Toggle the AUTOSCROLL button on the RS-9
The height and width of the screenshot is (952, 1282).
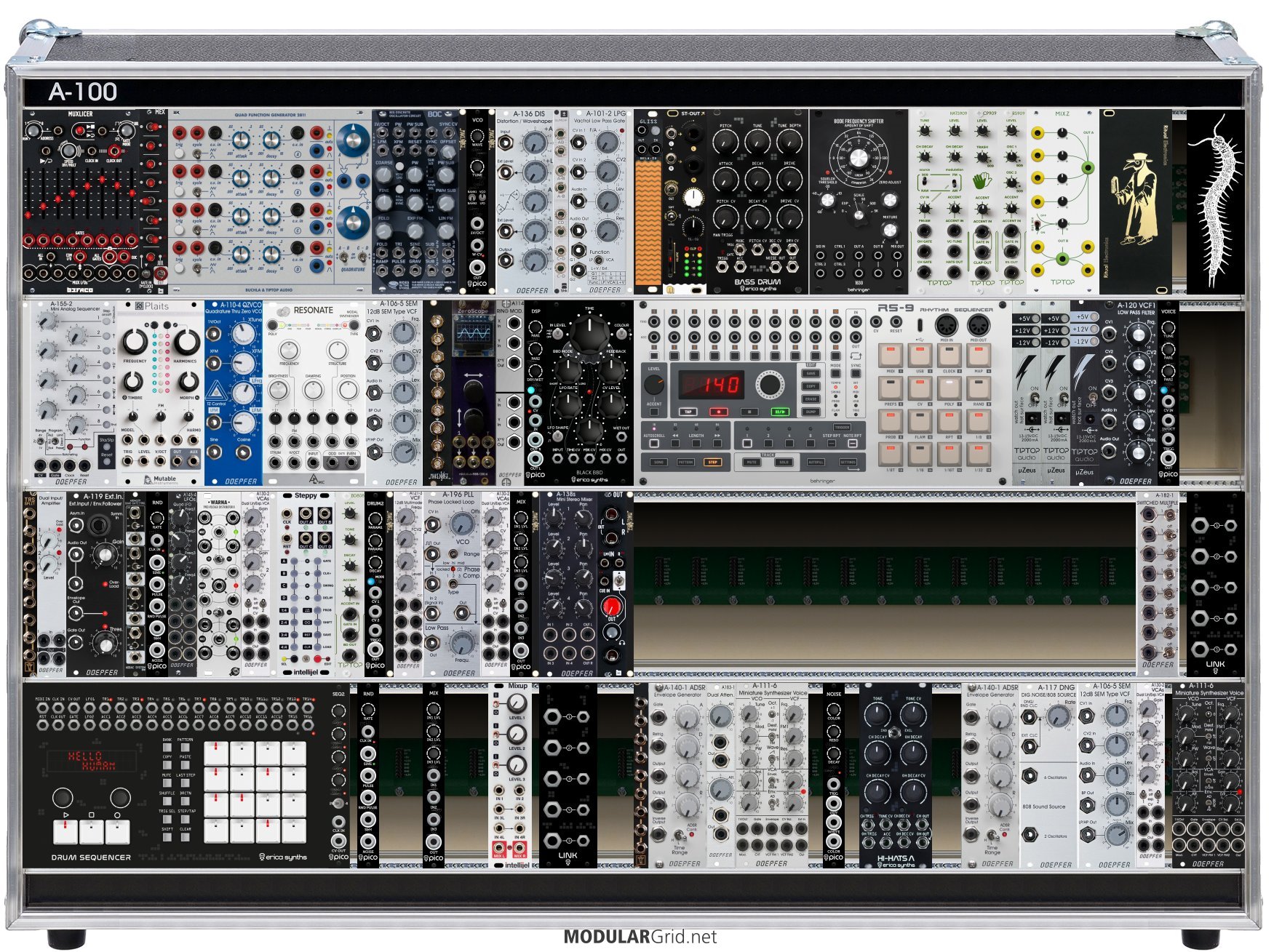pyautogui.click(x=654, y=442)
